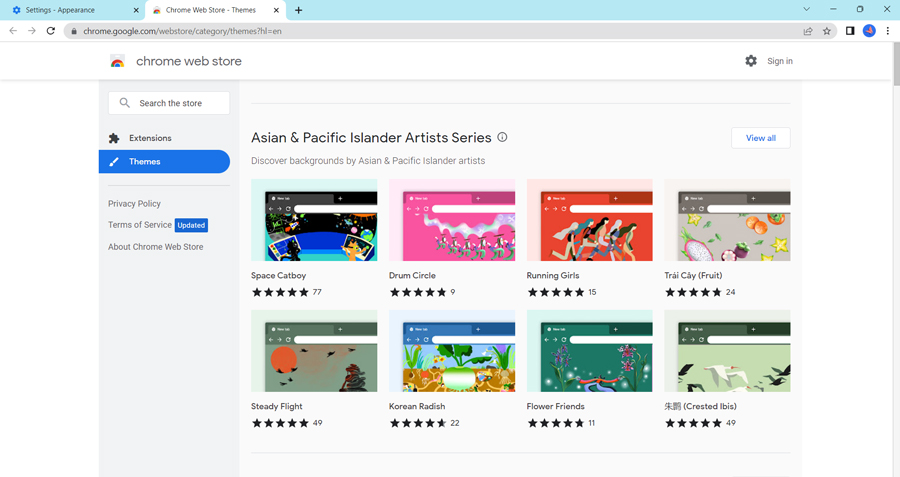Open the tab search chevron in title bar
Screen dimensions: 900x477
[806, 9]
